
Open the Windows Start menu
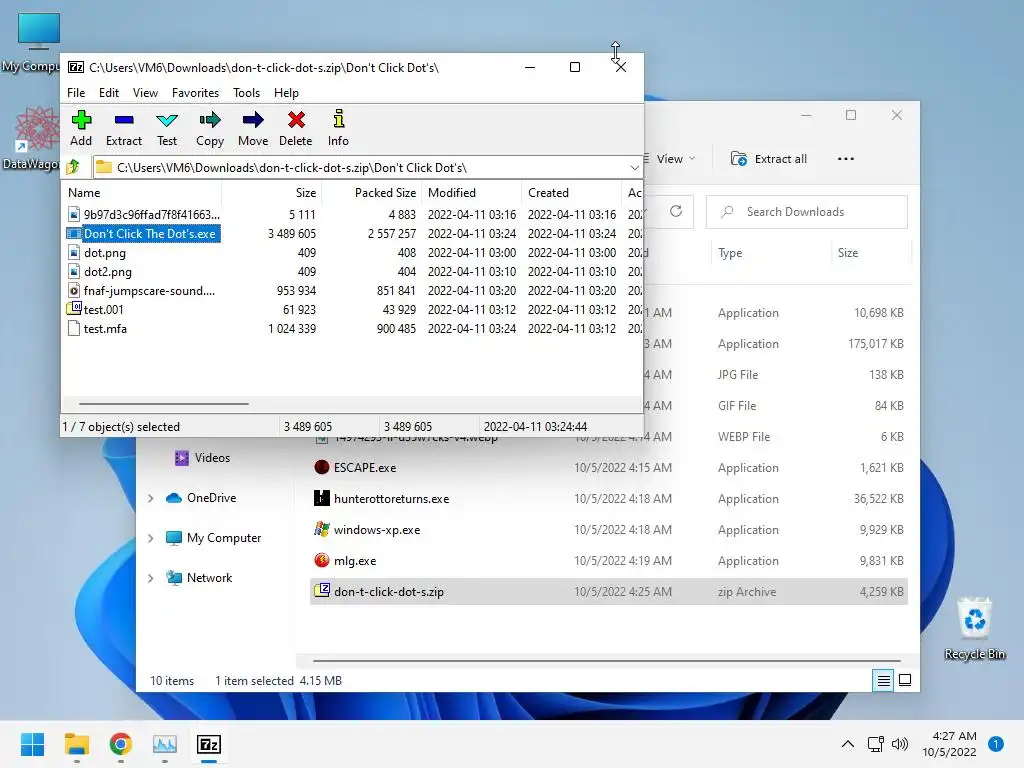click(32, 744)
